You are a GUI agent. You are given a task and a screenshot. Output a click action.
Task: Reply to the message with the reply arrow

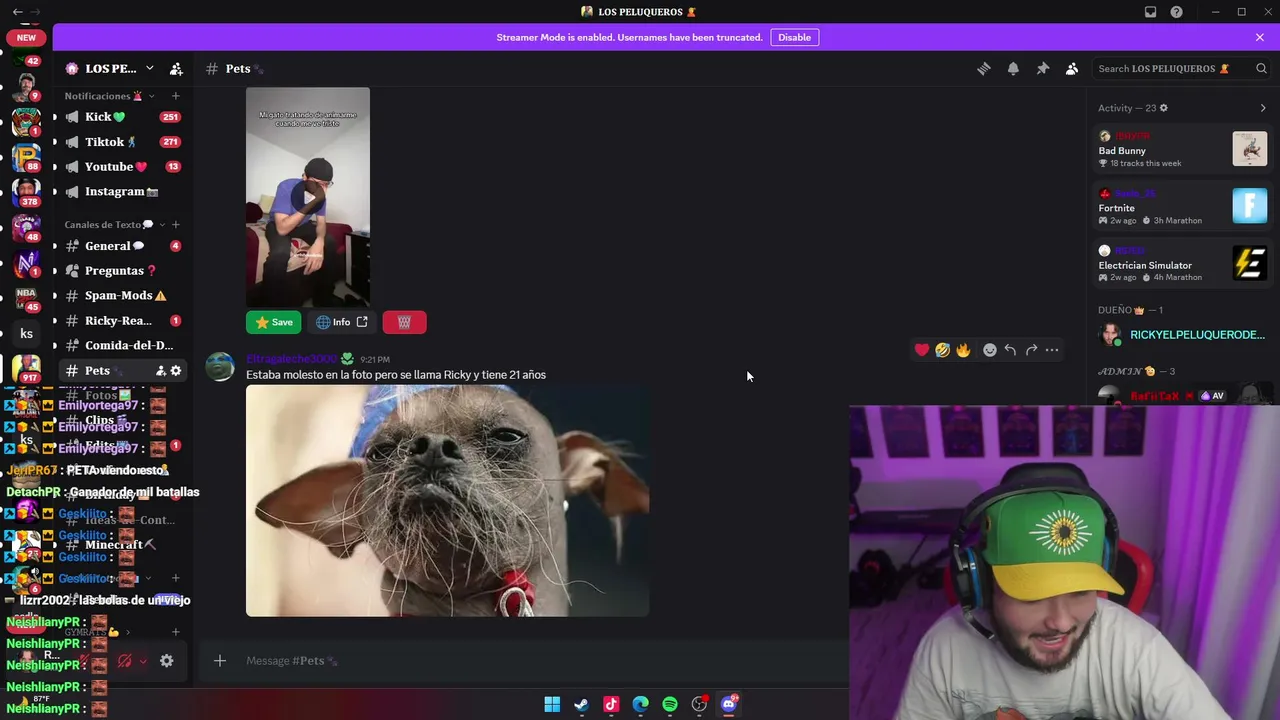click(1011, 350)
